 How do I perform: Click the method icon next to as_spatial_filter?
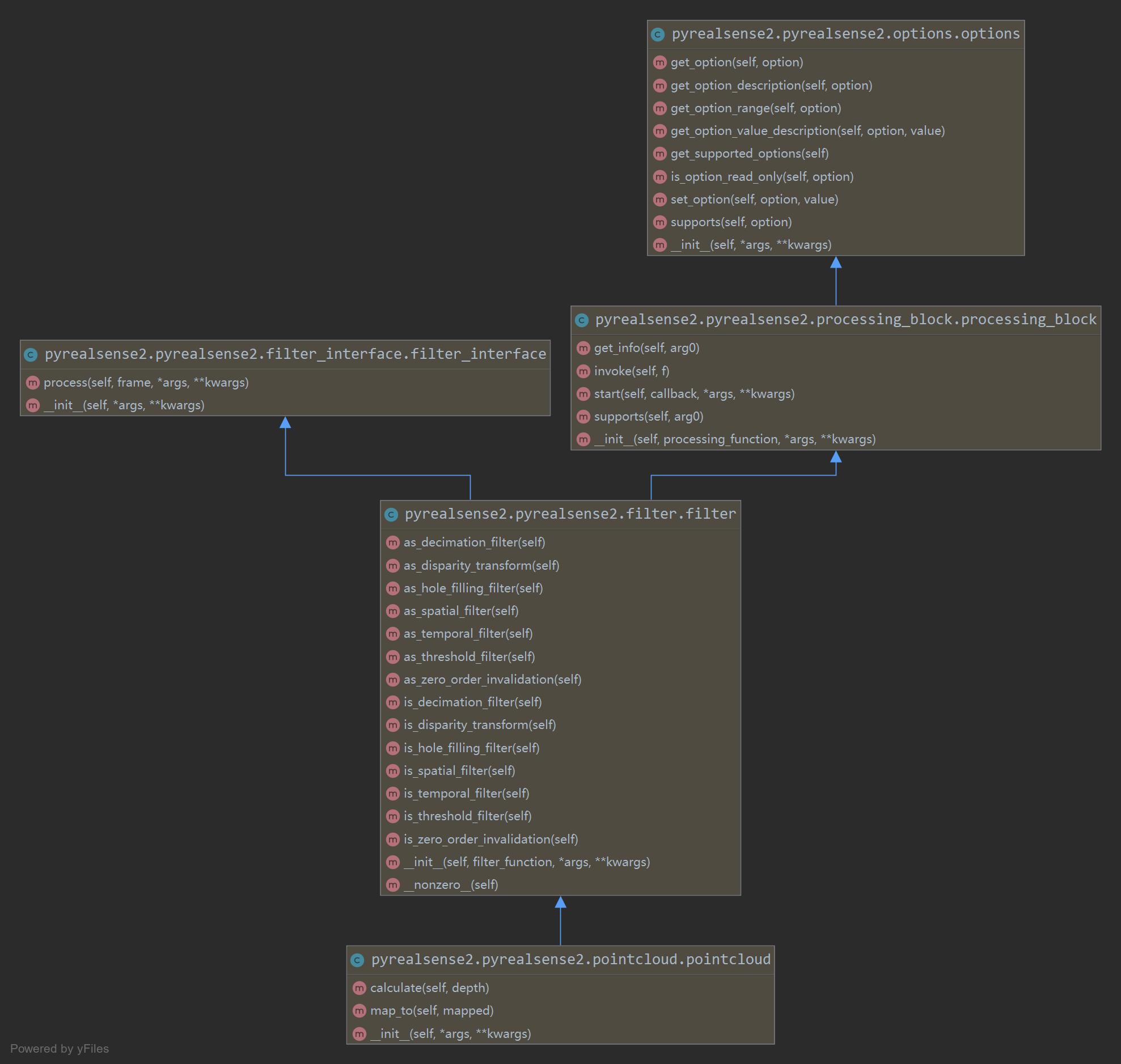pyautogui.click(x=392, y=612)
